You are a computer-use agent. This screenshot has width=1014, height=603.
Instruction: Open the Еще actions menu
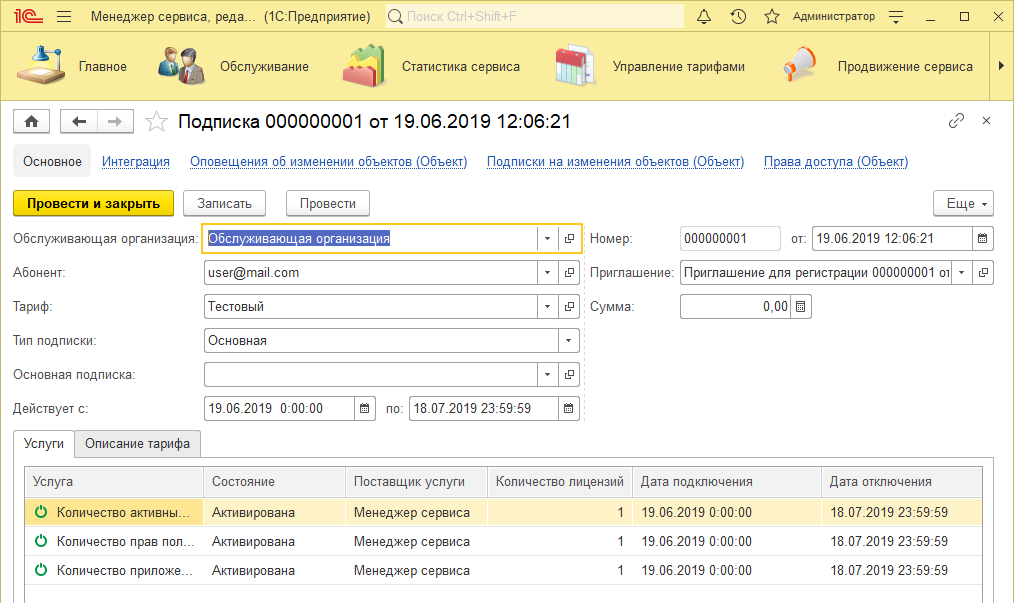pos(963,203)
